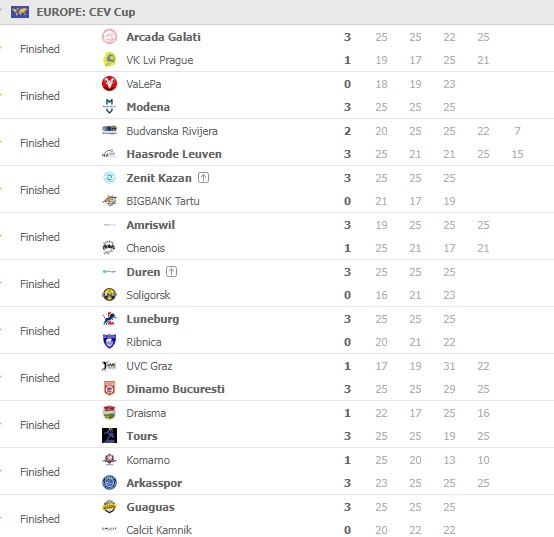Viewport: 554px width, 537px height.
Task: Click the Dinamo Bucuresti team logo
Action: tap(109, 388)
